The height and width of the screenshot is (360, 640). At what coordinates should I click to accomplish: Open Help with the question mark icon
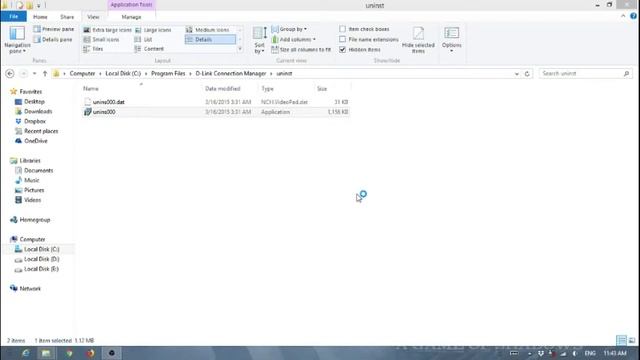pyautogui.click(x=633, y=16)
